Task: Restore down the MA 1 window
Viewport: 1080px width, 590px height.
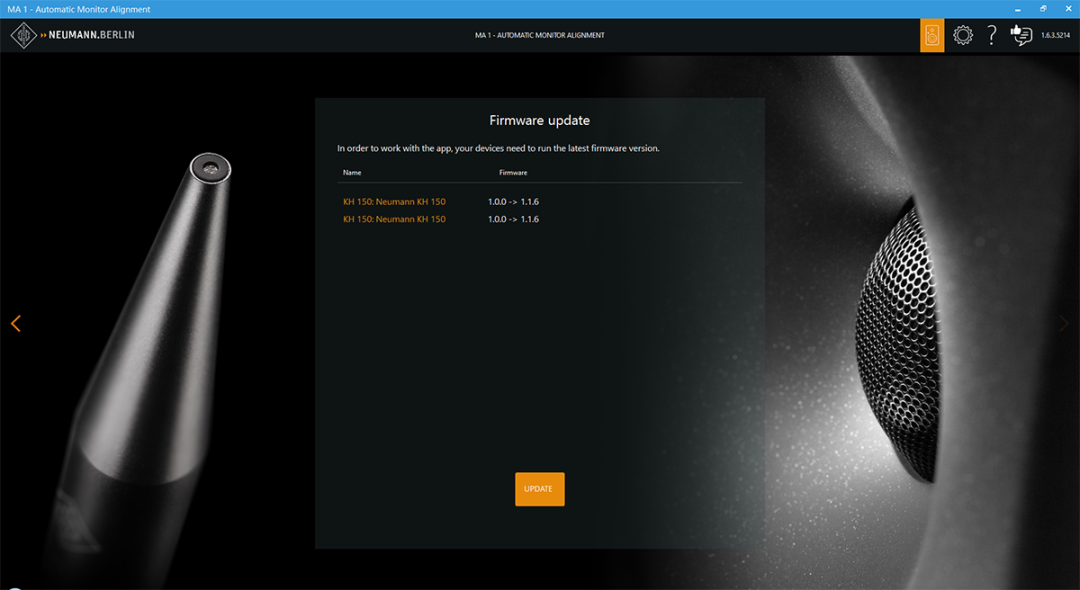Action: pyautogui.click(x=1043, y=9)
